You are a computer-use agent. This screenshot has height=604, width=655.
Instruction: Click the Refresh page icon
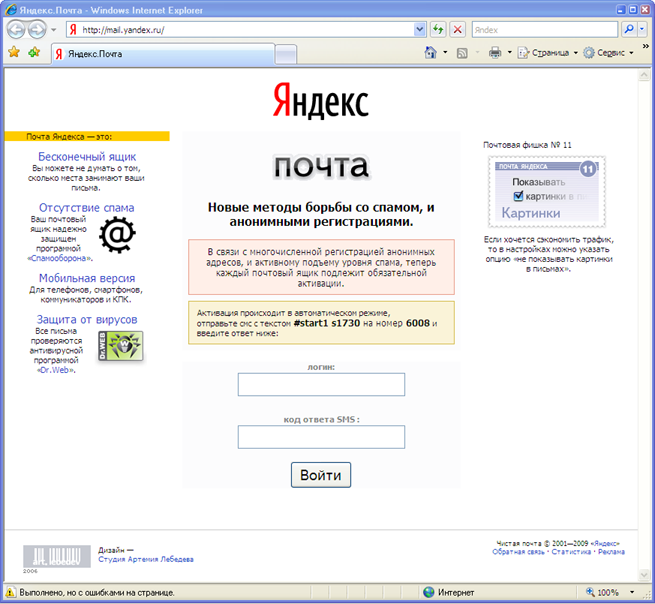(438, 30)
